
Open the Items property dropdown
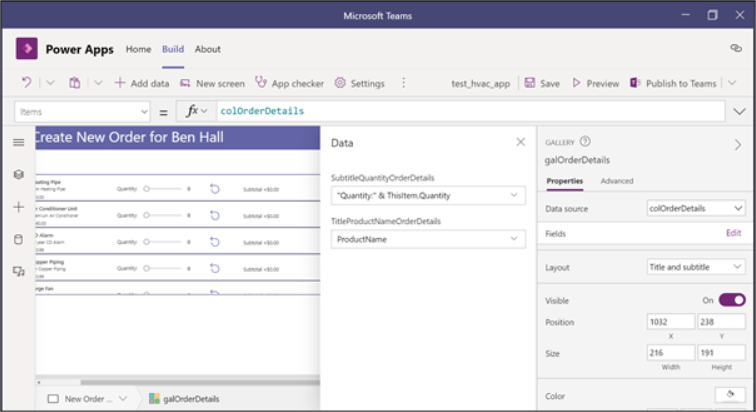pyautogui.click(x=82, y=112)
